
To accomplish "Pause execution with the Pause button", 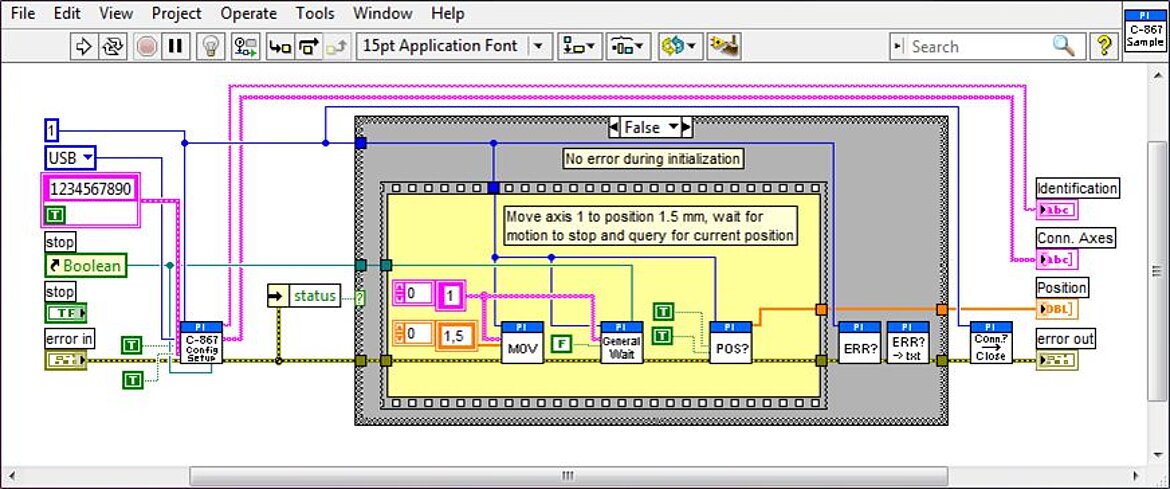I will pos(175,46).
